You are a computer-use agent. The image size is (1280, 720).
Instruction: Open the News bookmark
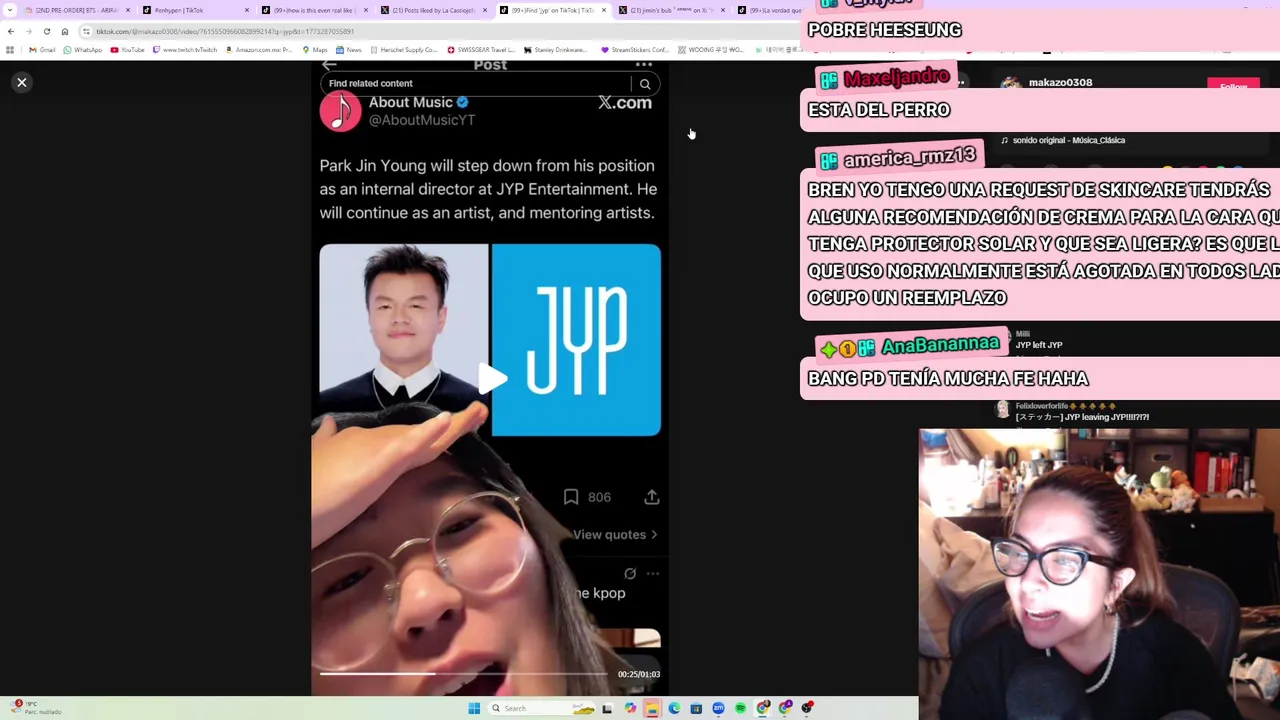(x=349, y=50)
